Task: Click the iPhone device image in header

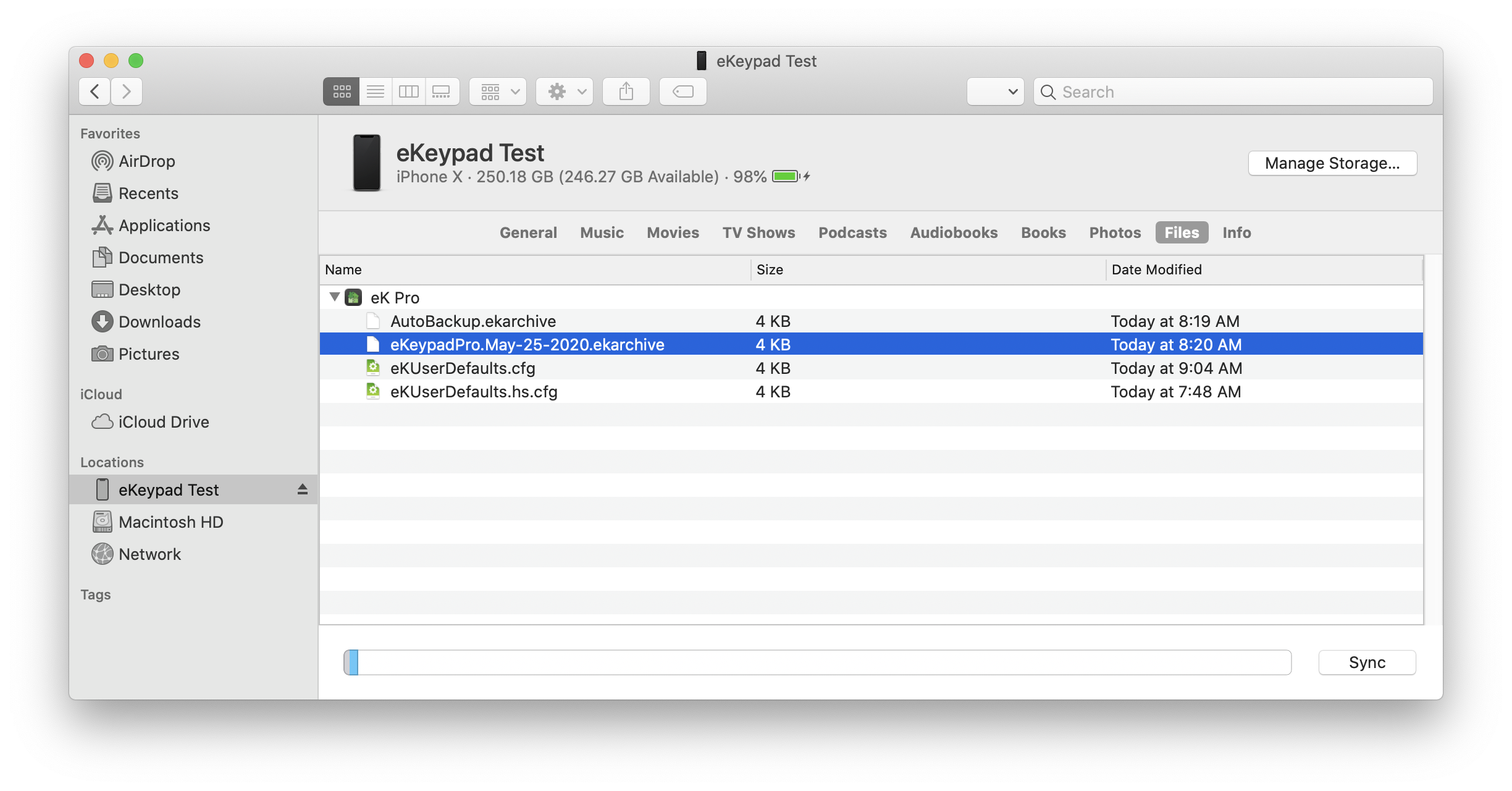Action: point(366,163)
